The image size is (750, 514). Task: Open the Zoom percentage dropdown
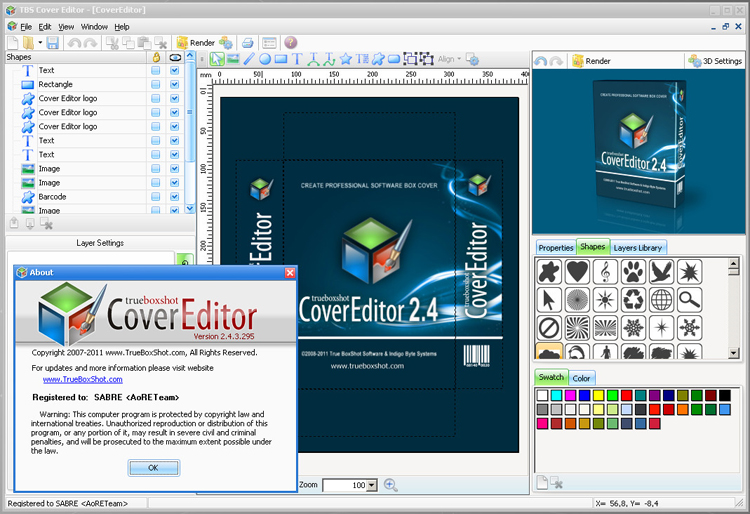(x=372, y=485)
